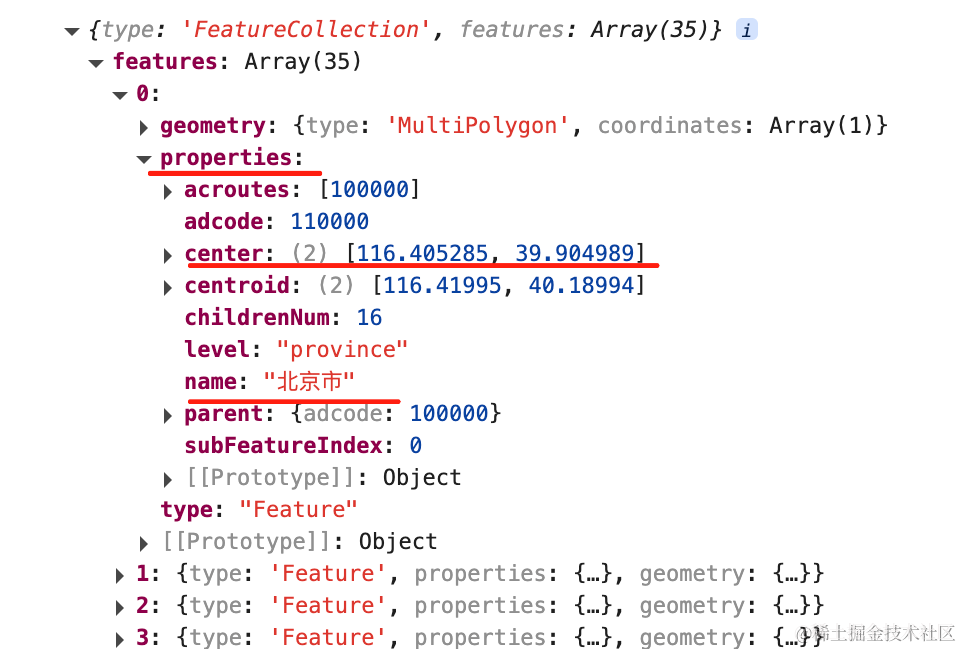Select the adcode value 110000

coord(329,221)
